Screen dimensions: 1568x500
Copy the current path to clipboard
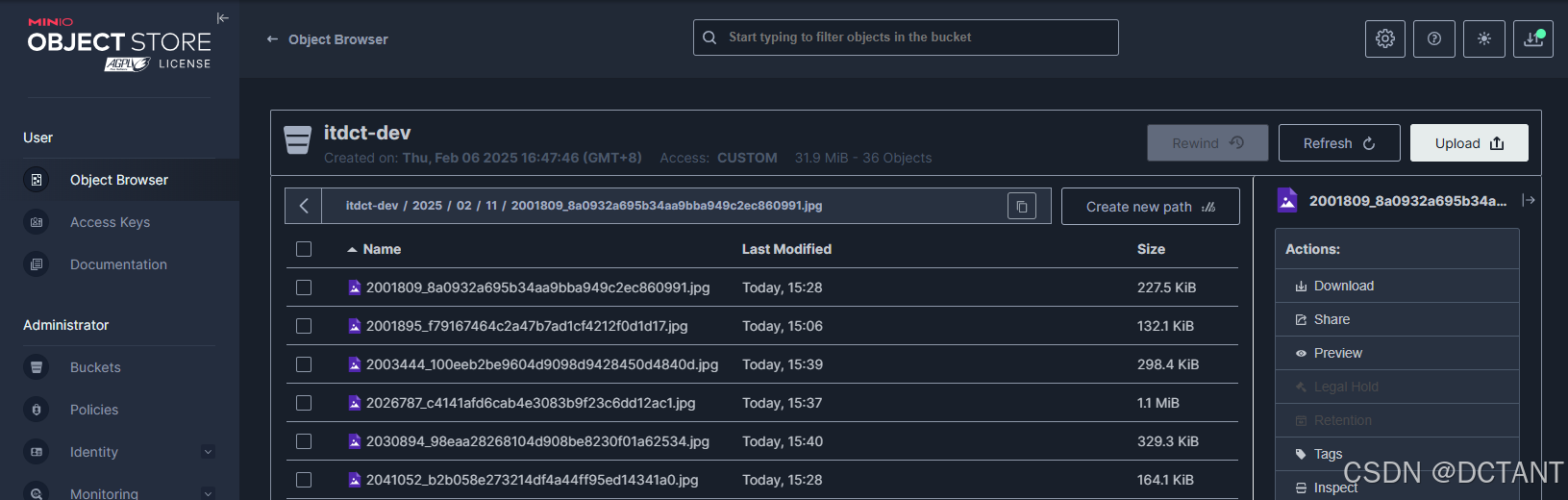point(1022,207)
